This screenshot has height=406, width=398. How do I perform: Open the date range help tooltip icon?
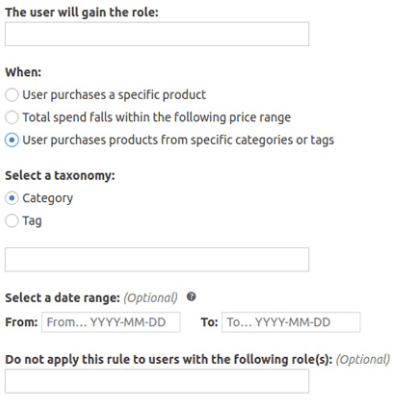191,296
